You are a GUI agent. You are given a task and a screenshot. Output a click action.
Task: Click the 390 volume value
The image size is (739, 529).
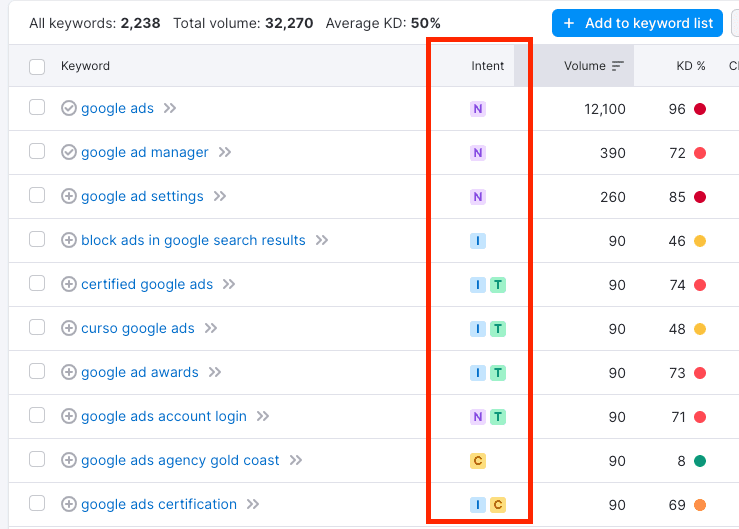(x=613, y=153)
